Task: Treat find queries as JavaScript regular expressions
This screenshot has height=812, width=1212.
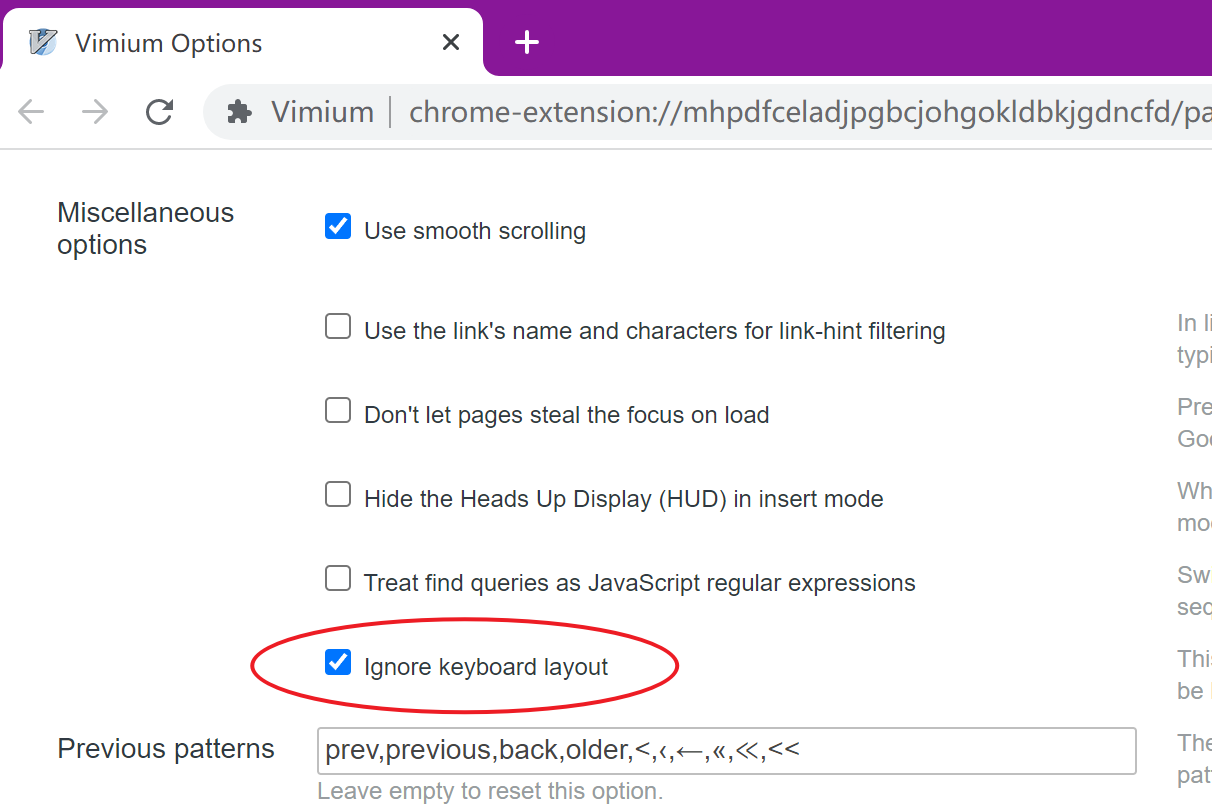Action: (x=338, y=578)
